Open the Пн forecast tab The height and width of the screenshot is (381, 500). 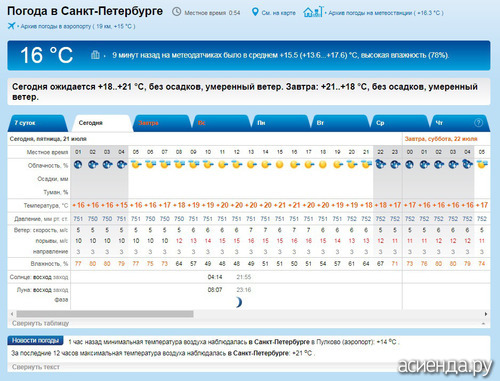[281, 123]
